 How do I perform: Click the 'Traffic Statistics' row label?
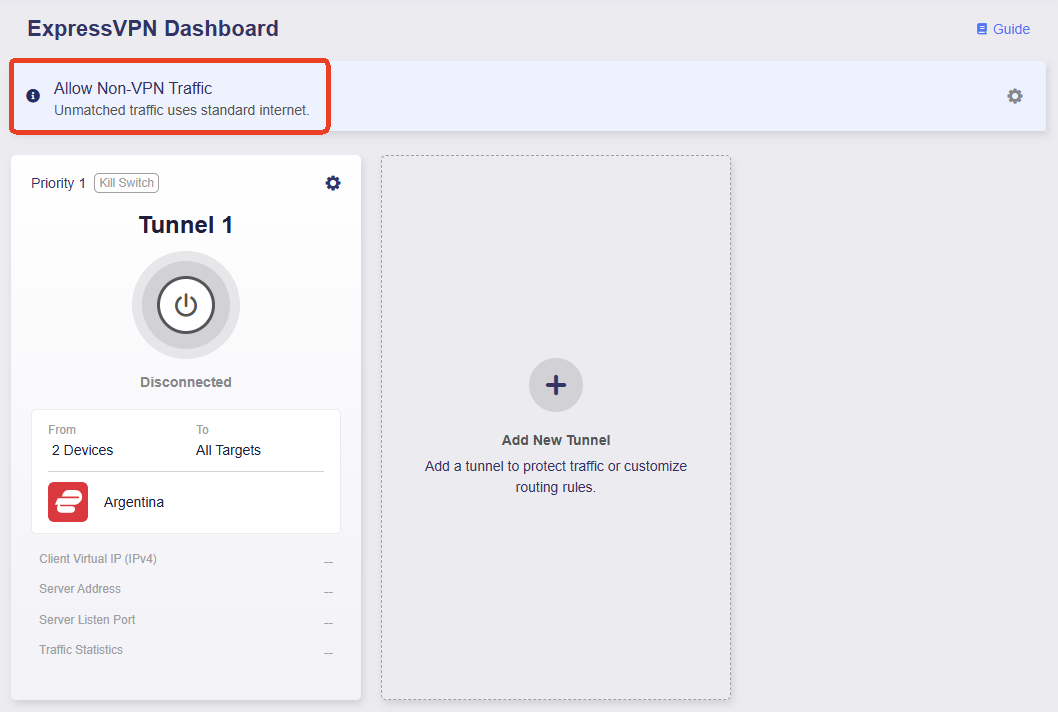81,650
